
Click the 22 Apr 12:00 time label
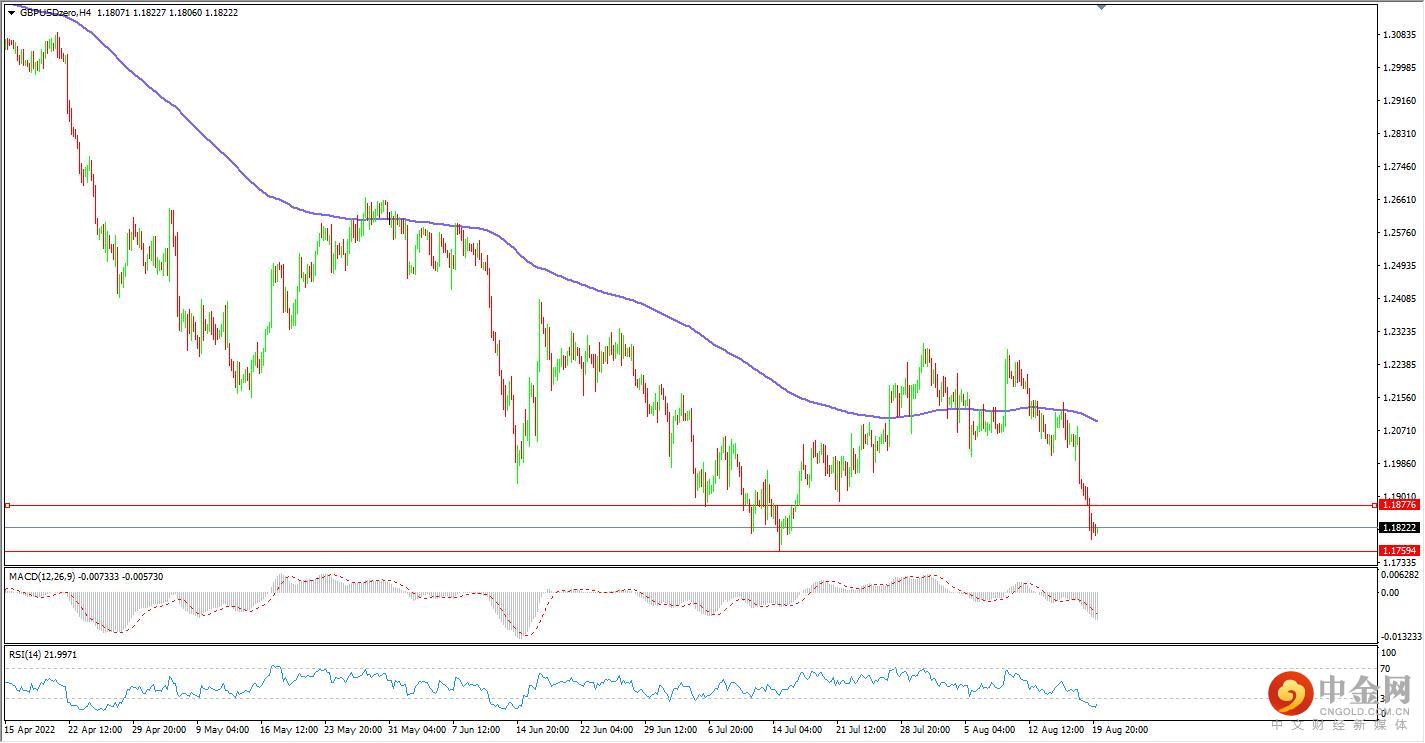pos(95,730)
